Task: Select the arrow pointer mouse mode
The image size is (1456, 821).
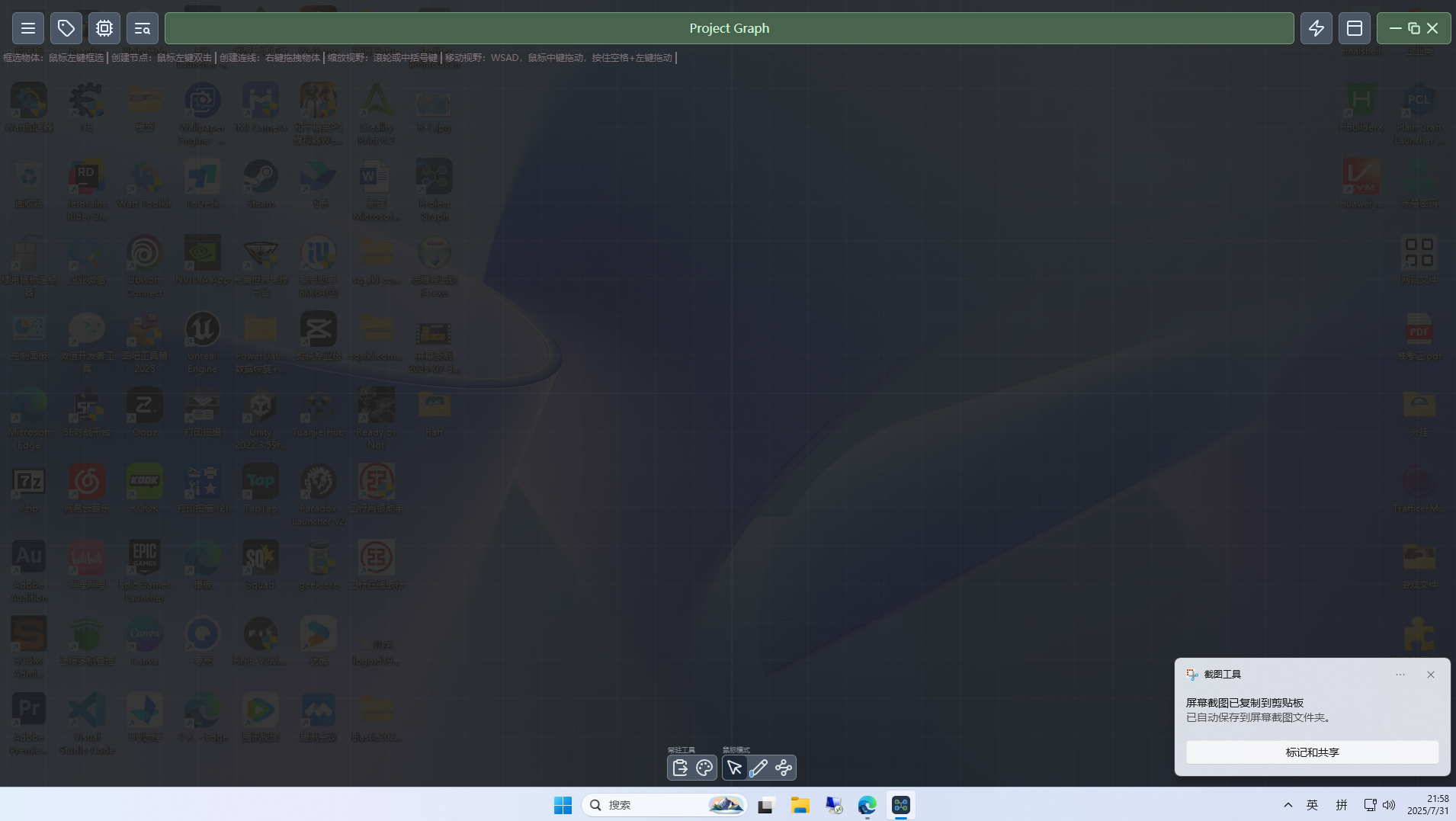Action: click(734, 768)
